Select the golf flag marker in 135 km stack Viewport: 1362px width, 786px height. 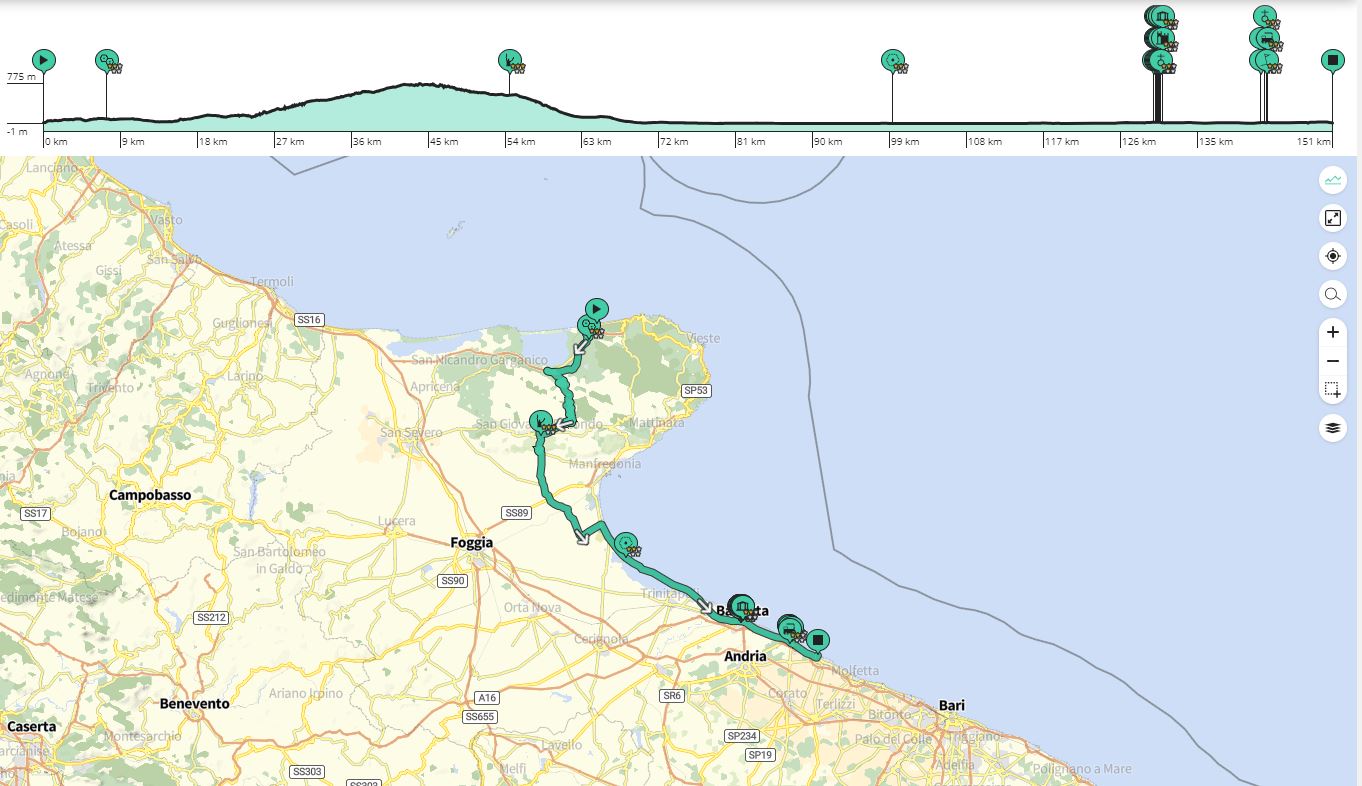[1266, 60]
